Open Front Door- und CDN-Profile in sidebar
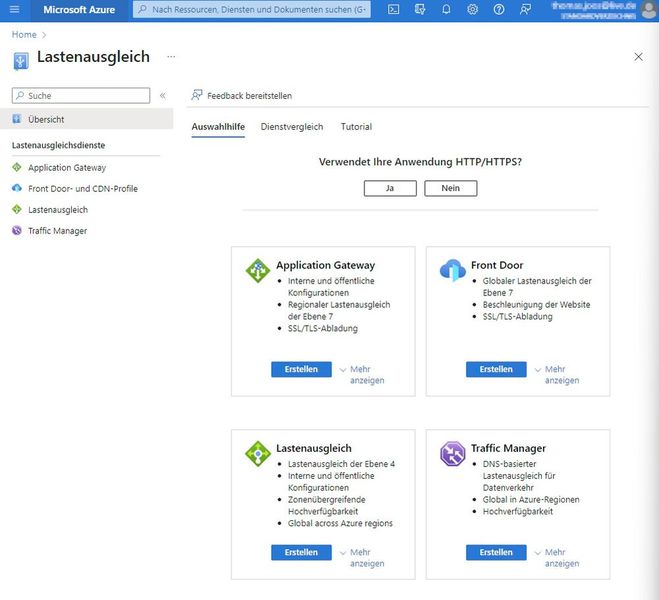 point(83,189)
